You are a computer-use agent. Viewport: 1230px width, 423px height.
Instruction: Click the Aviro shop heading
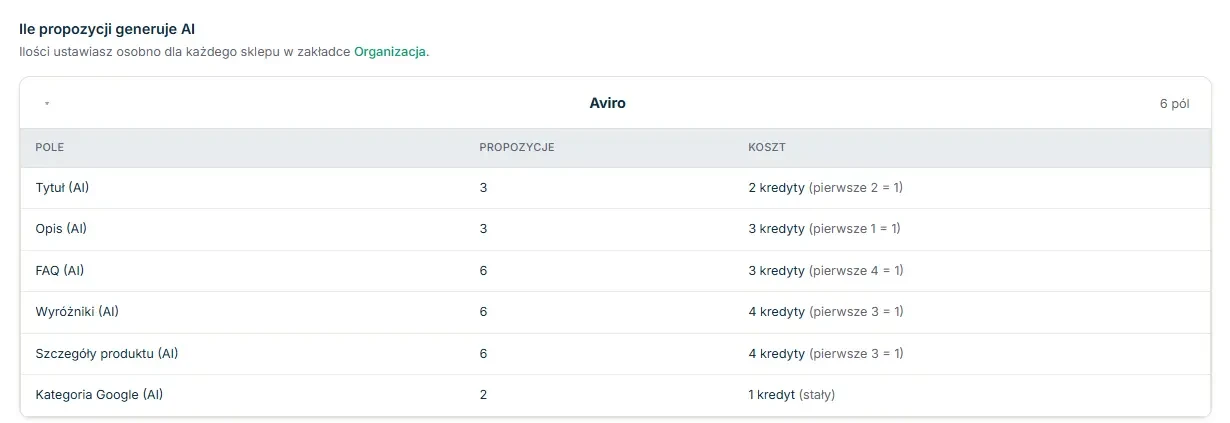point(607,103)
